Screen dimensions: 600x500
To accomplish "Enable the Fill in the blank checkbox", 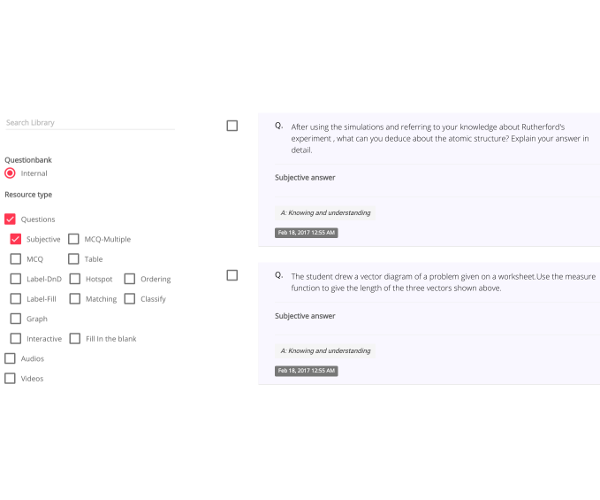I will point(75,339).
